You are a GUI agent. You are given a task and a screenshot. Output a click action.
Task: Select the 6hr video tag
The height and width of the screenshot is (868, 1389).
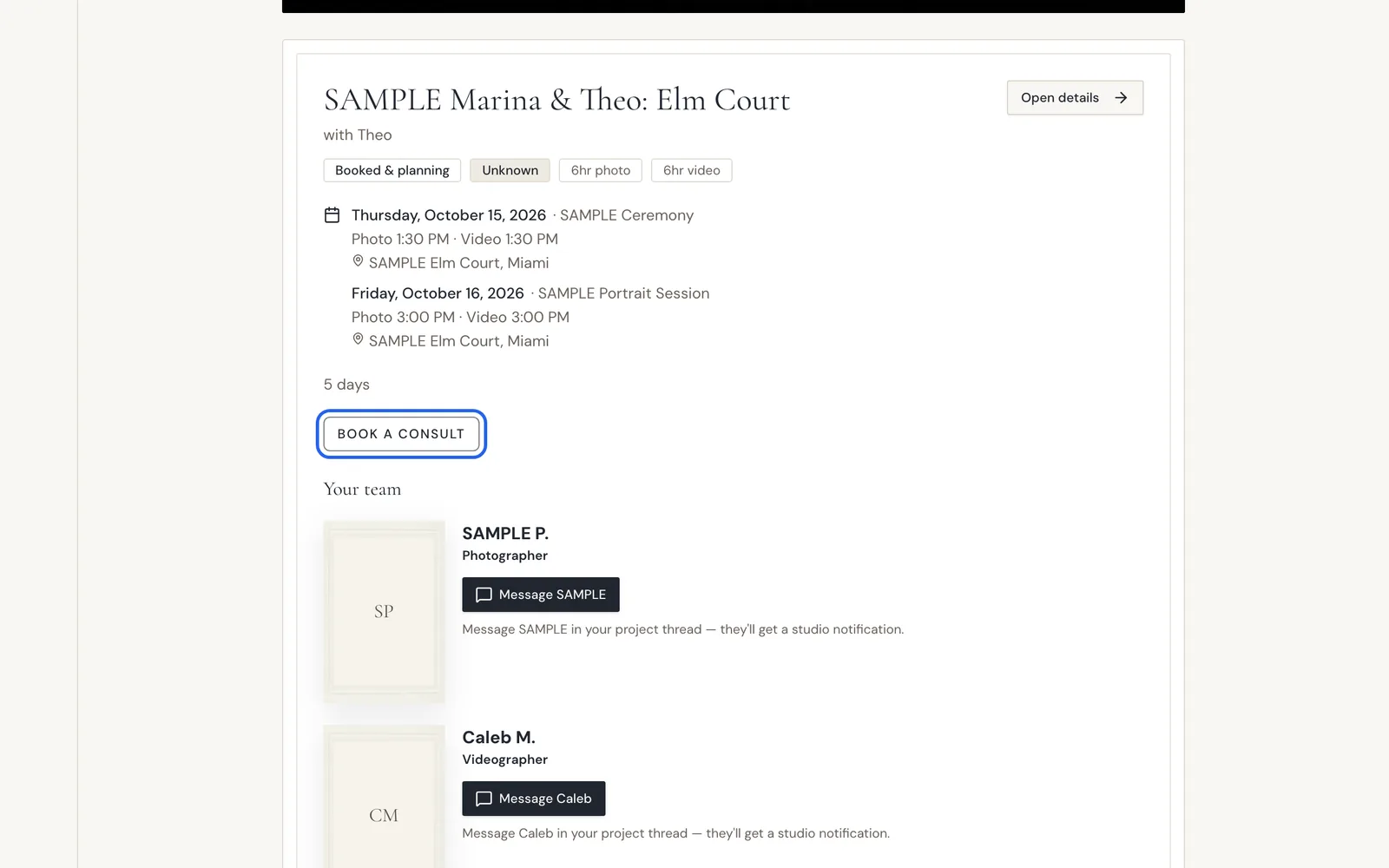[x=692, y=170]
